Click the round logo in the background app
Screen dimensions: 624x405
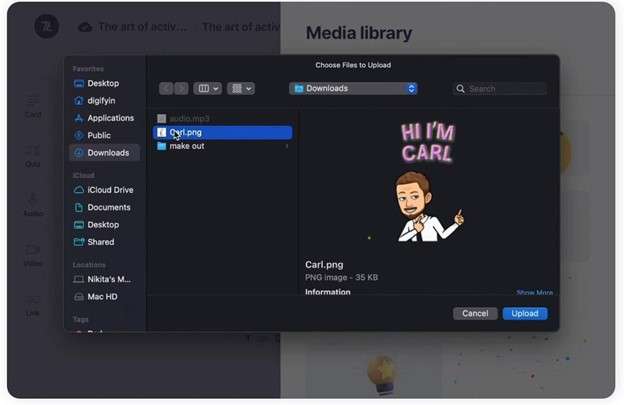(x=47, y=27)
